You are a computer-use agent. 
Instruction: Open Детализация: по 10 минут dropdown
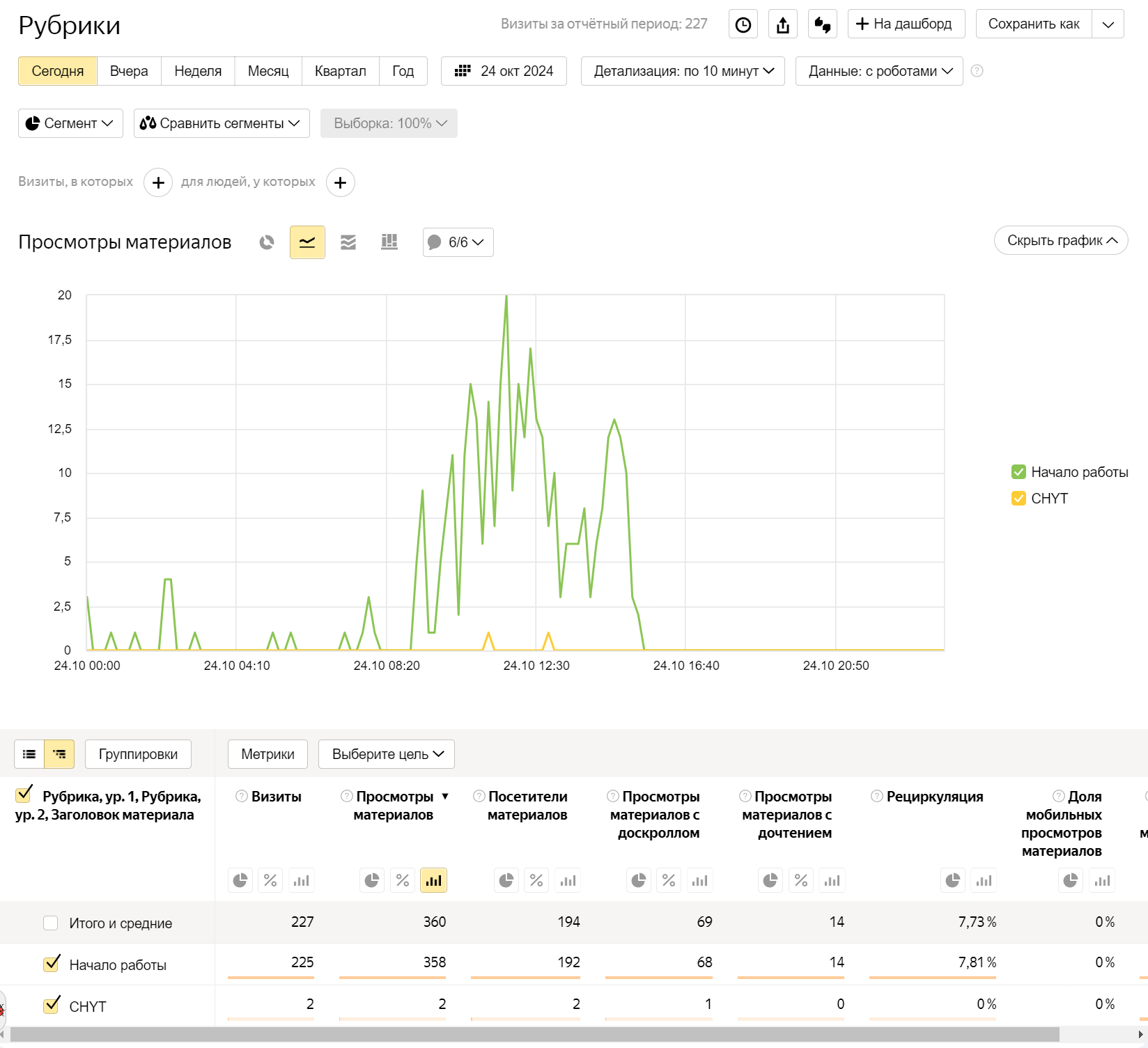click(683, 71)
